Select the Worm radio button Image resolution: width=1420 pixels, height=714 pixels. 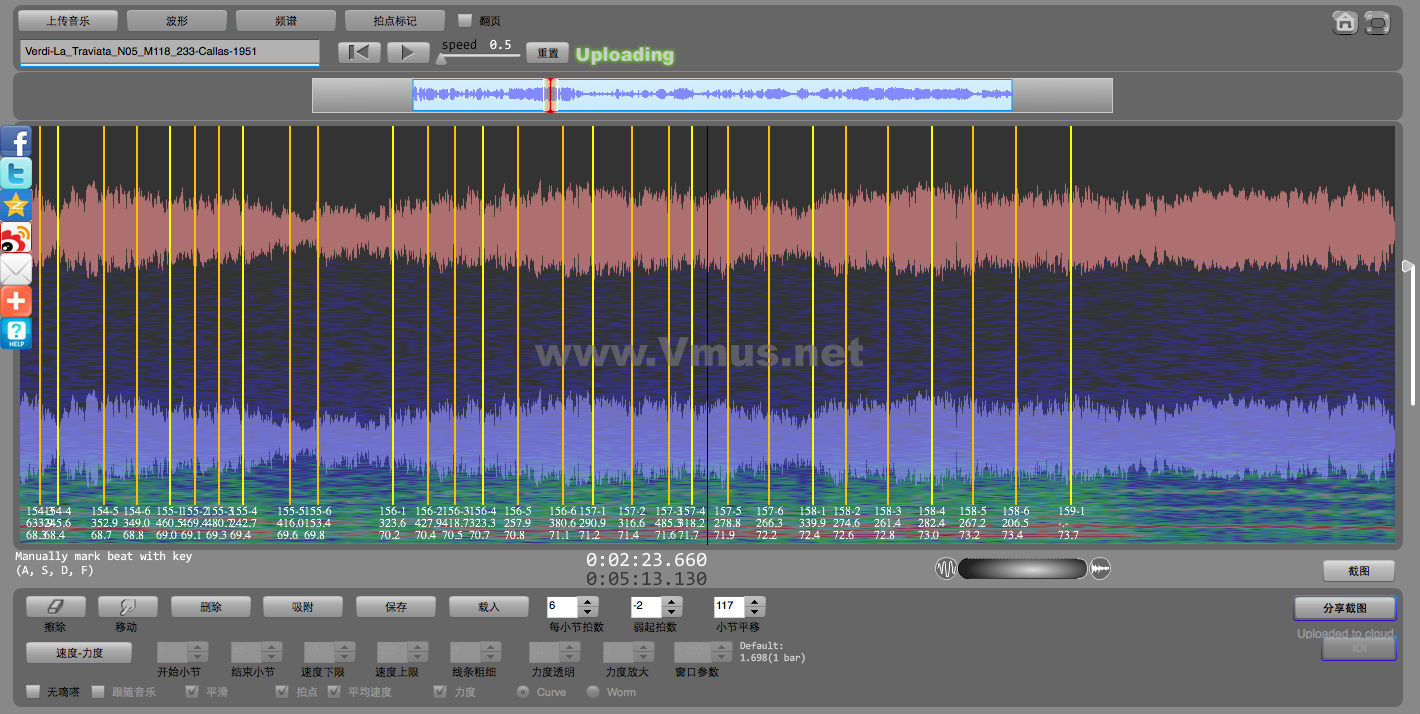click(x=593, y=692)
